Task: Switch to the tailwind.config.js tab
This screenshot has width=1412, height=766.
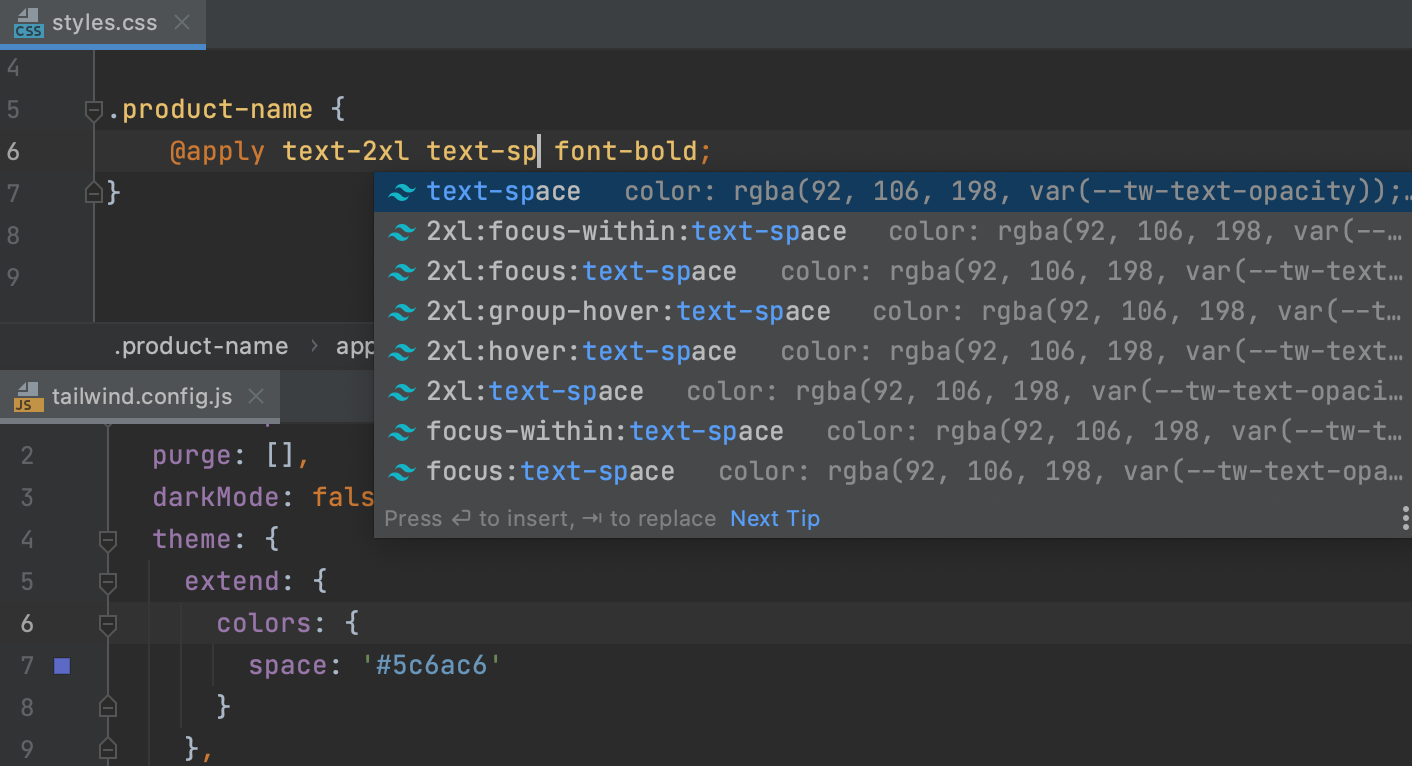Action: (141, 397)
